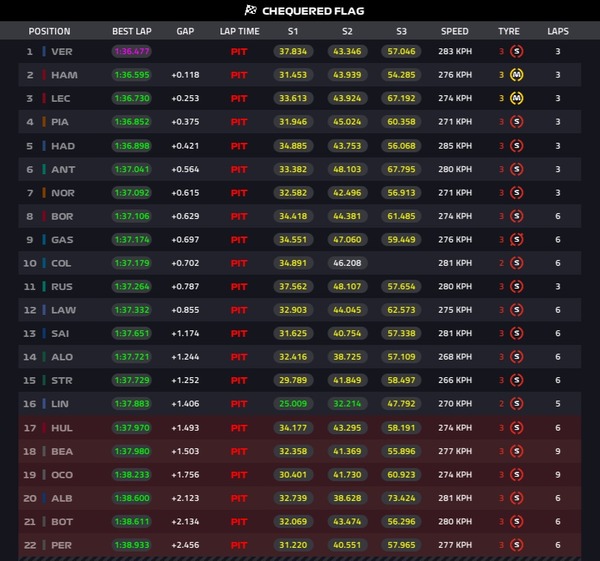Screen dimensions: 600x561
Task: Click COL's S2 time 46.208
Action: click(x=347, y=263)
